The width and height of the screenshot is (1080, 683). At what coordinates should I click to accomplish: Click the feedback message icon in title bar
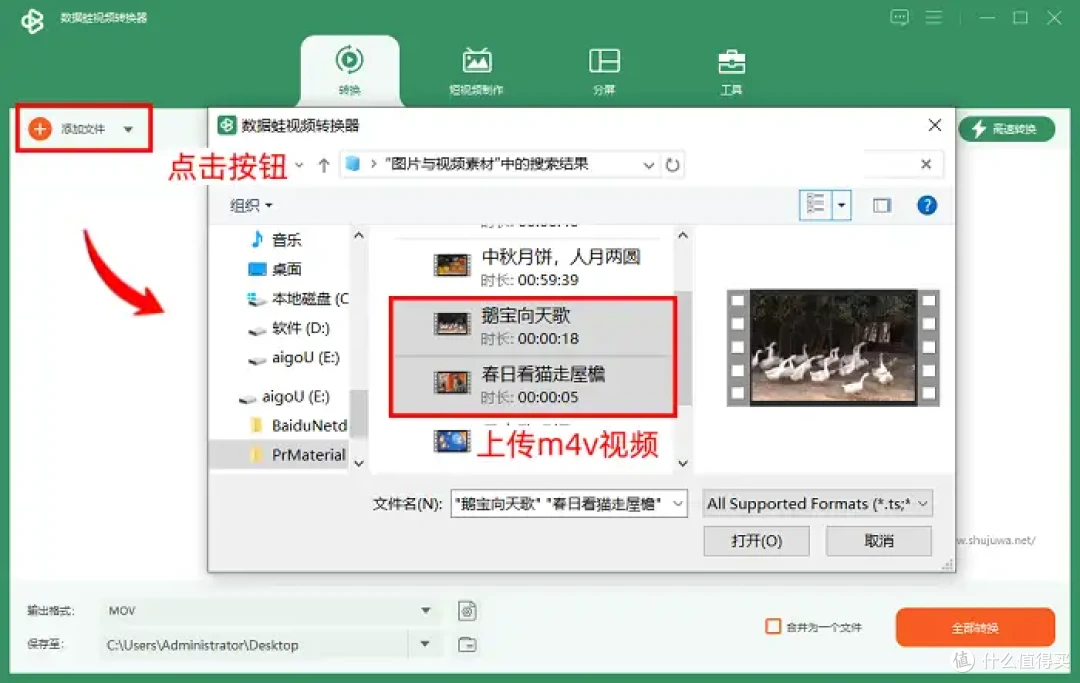coord(900,17)
